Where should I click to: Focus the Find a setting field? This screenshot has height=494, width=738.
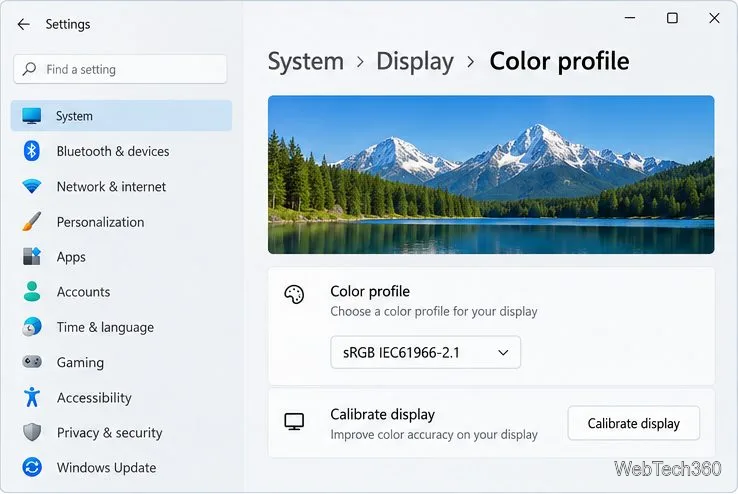120,69
